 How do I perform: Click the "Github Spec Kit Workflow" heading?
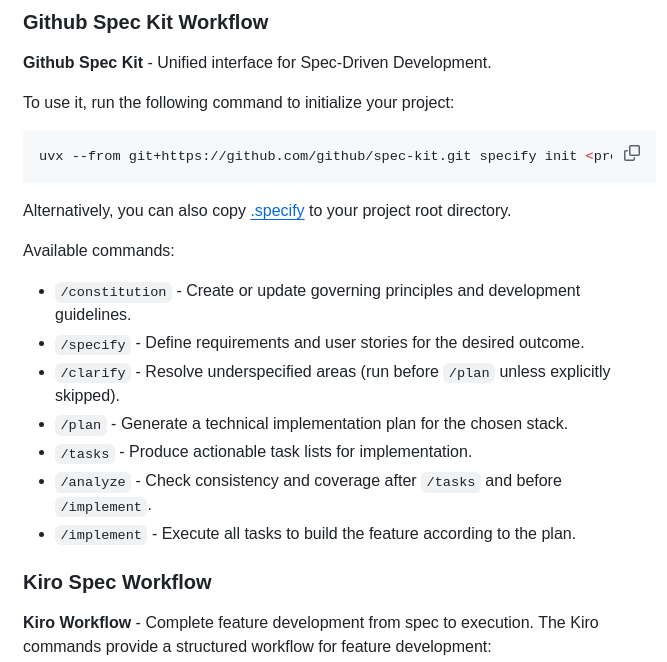pyautogui.click(x=145, y=22)
